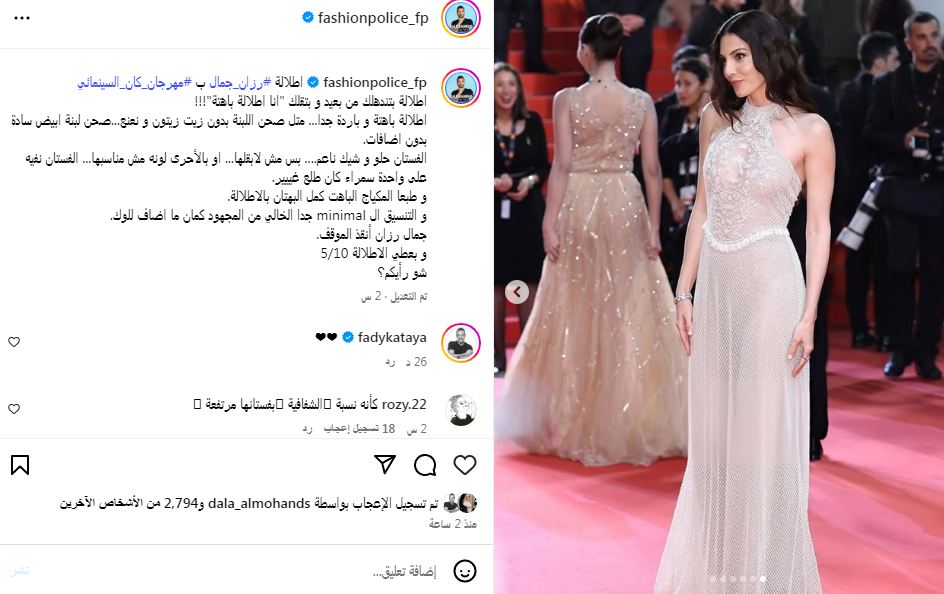Open fashionpolice_fp header profile picture
Image resolution: width=944 pixels, height=594 pixels.
pyautogui.click(x=461, y=19)
